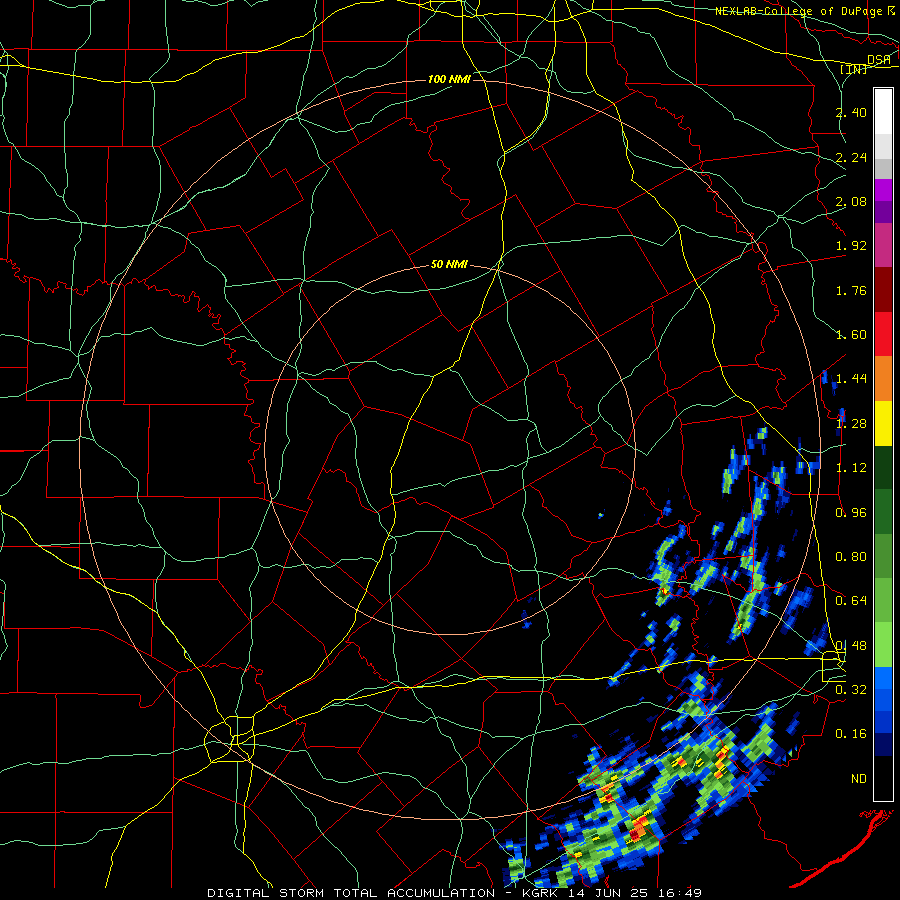This screenshot has height=900, width=900.
Task: Click the 50 NMI range ring label
Action: pyautogui.click(x=449, y=264)
